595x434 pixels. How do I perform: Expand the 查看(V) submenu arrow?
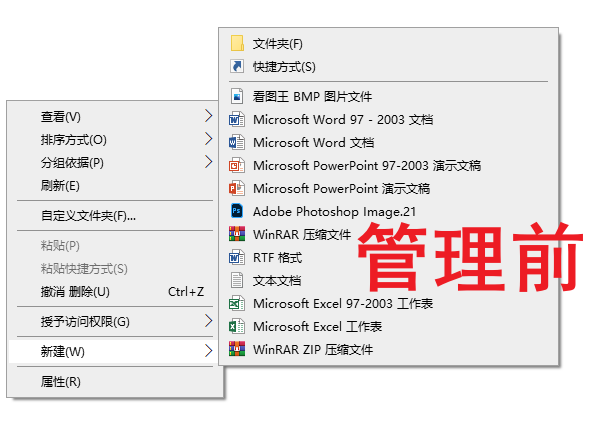point(208,116)
